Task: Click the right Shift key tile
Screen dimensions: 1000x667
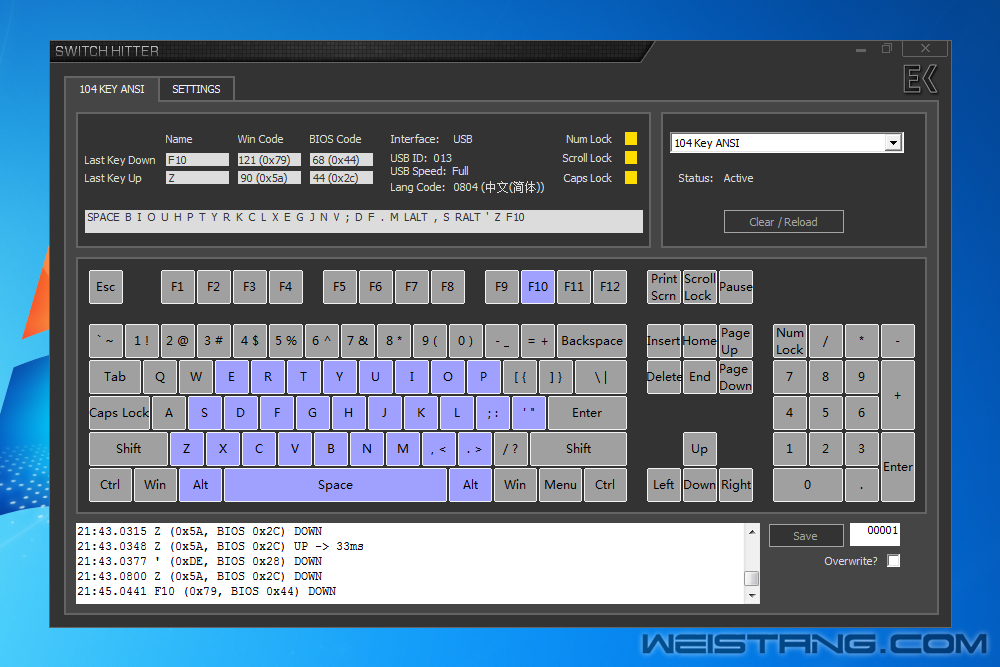Action: coord(578,449)
